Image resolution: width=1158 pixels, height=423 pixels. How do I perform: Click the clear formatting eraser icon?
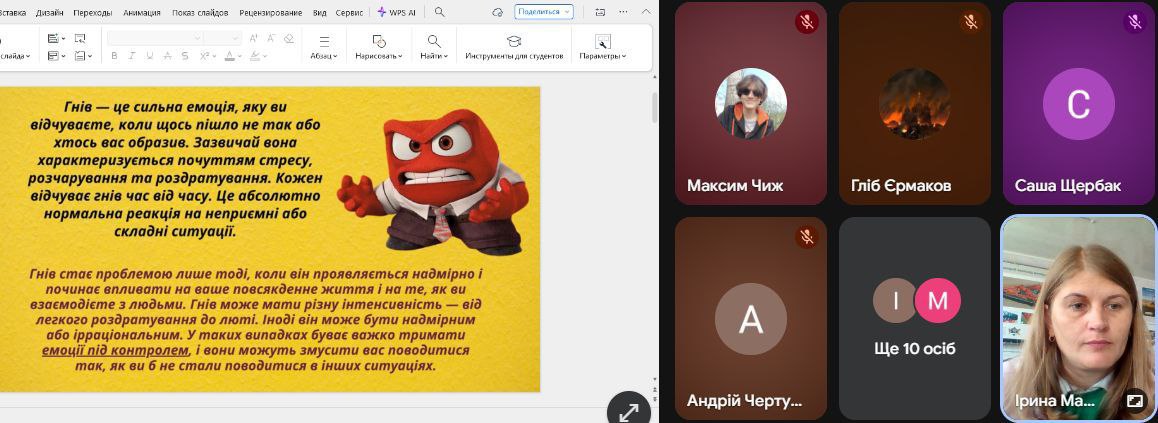coord(289,39)
